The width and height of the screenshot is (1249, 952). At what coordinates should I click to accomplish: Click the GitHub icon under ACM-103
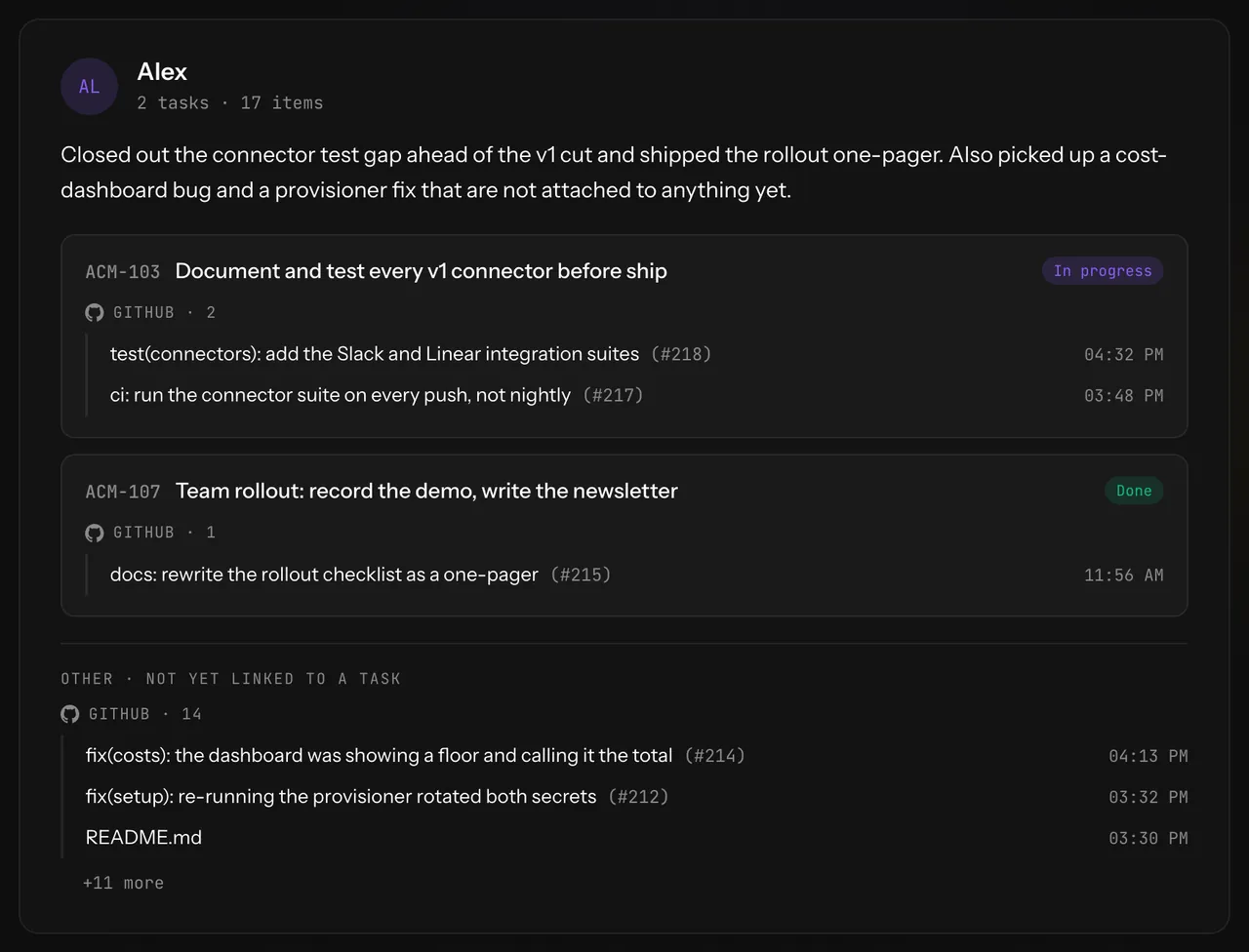94,312
